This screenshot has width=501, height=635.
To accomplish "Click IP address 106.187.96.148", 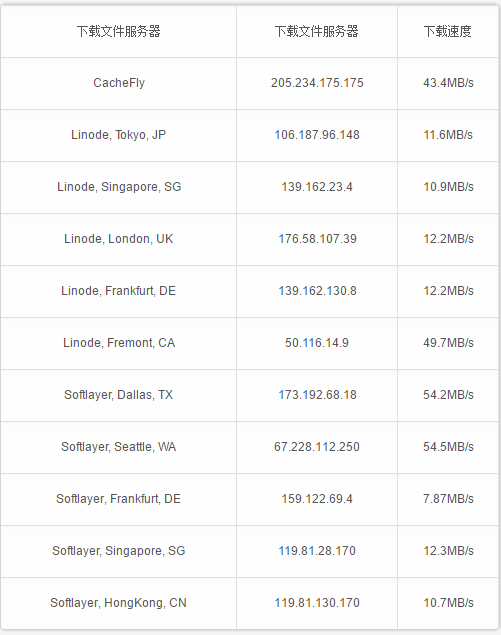I will (x=317, y=135).
